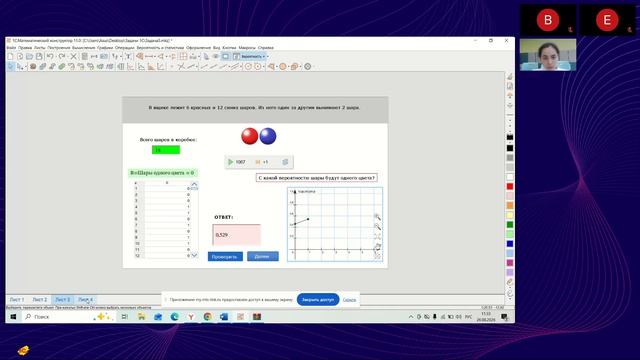The height and width of the screenshot is (360, 640).
Task: Switch to Лист 2 tab
Action: pos(40,300)
